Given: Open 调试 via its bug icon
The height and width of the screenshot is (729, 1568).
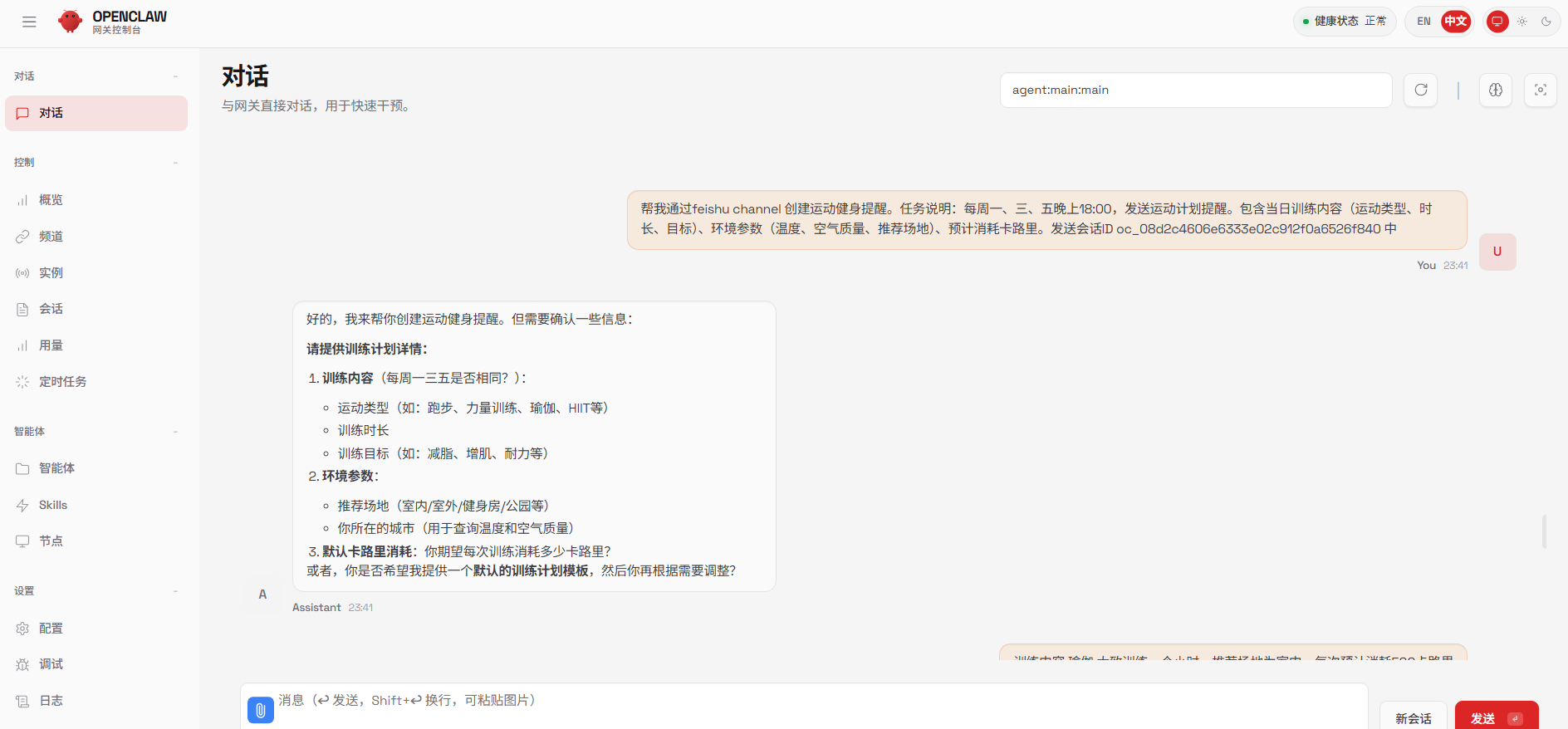Looking at the screenshot, I should click(22, 664).
